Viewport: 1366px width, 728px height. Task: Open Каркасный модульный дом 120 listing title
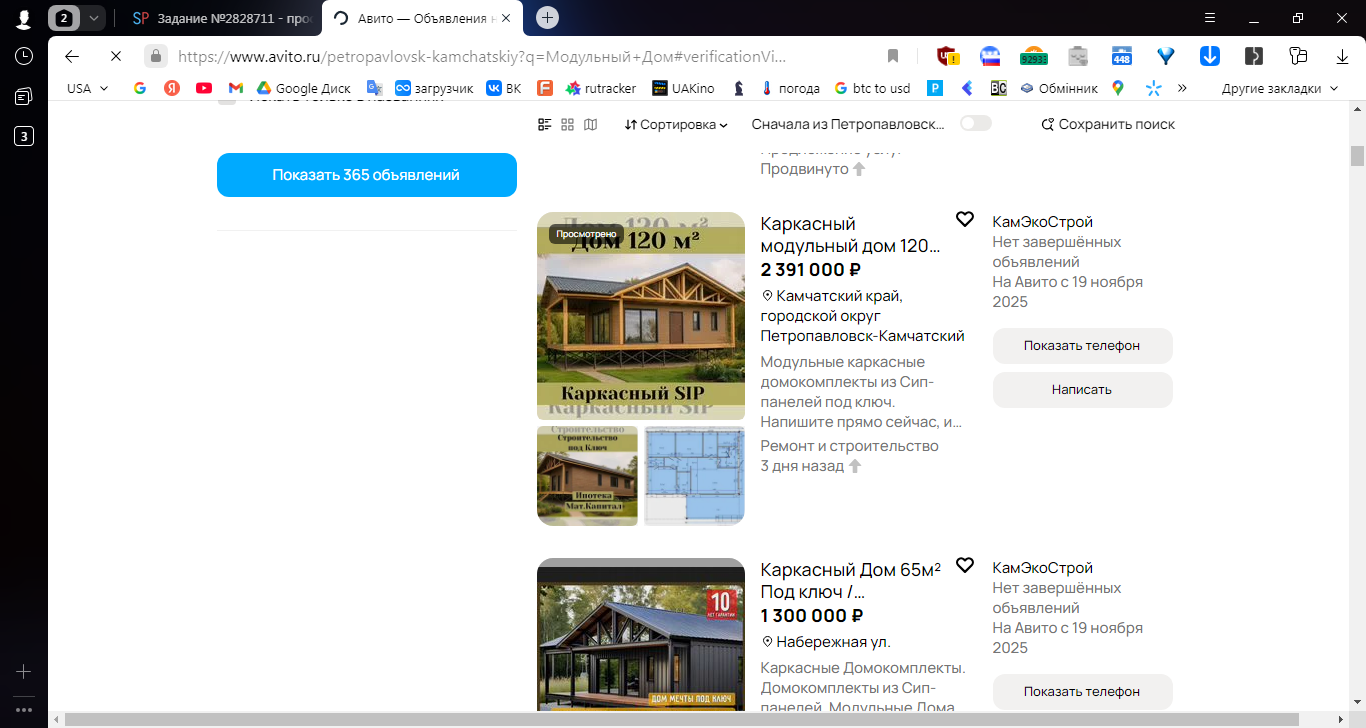click(850, 234)
